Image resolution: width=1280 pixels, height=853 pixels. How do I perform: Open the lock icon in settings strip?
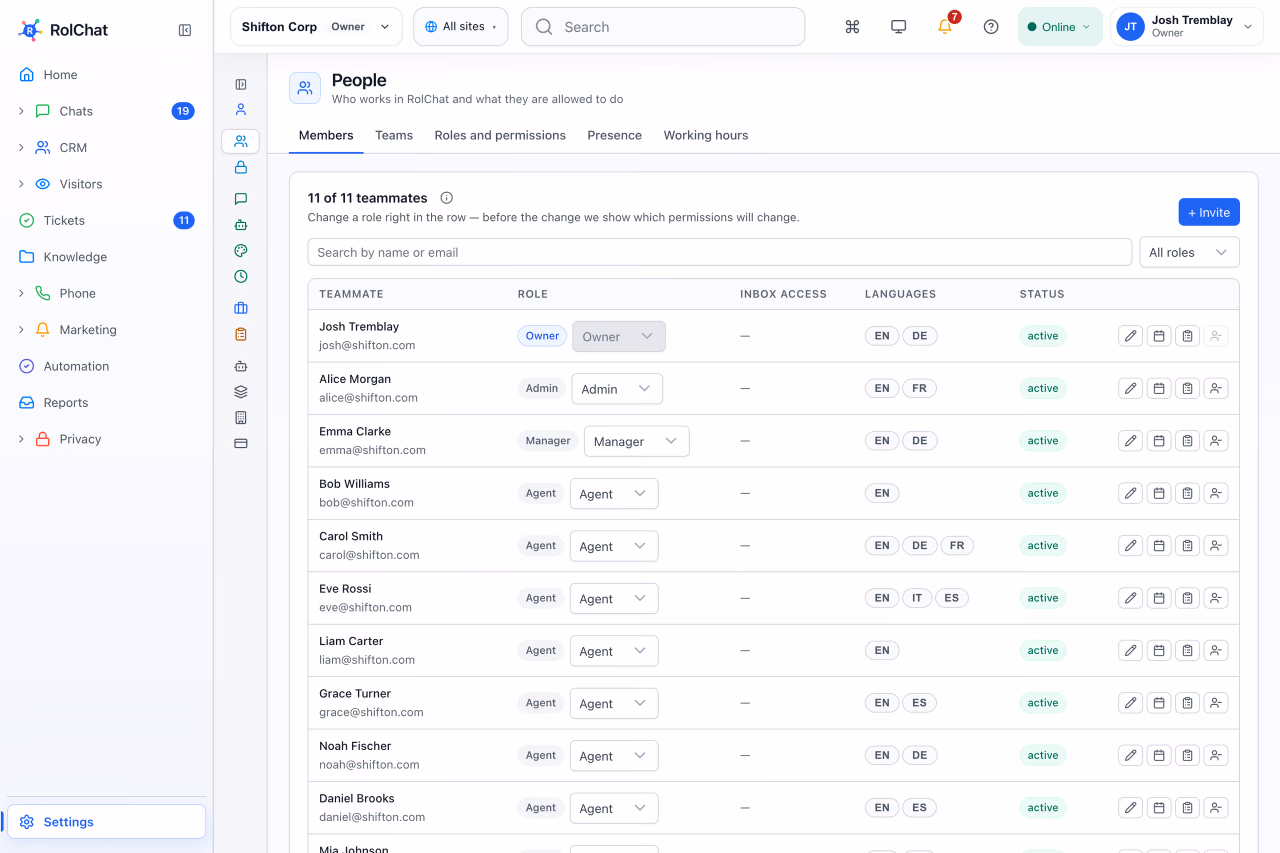(241, 168)
